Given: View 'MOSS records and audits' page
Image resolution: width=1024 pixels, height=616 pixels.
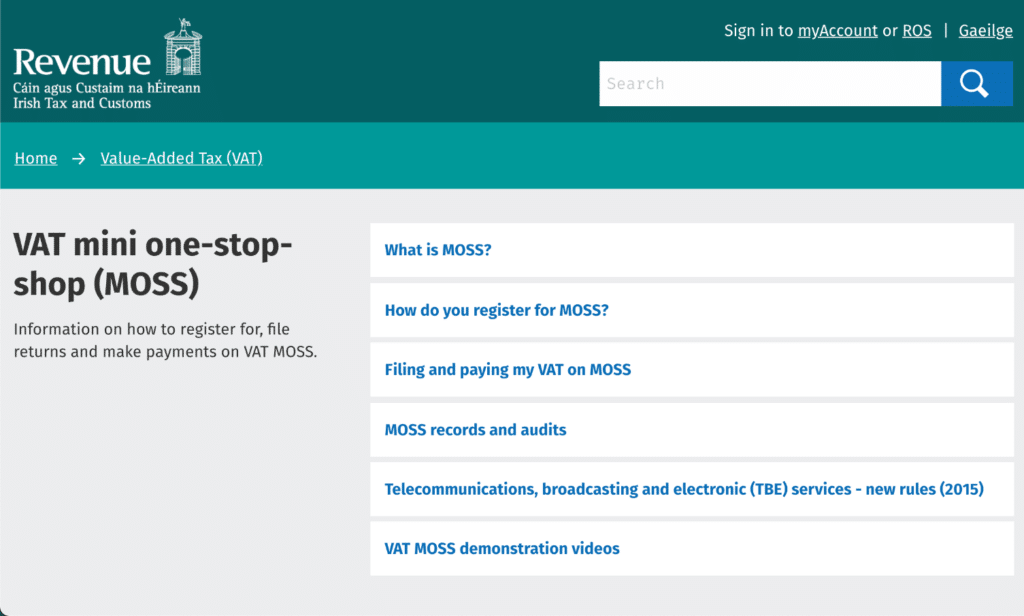Looking at the screenshot, I should 475,430.
